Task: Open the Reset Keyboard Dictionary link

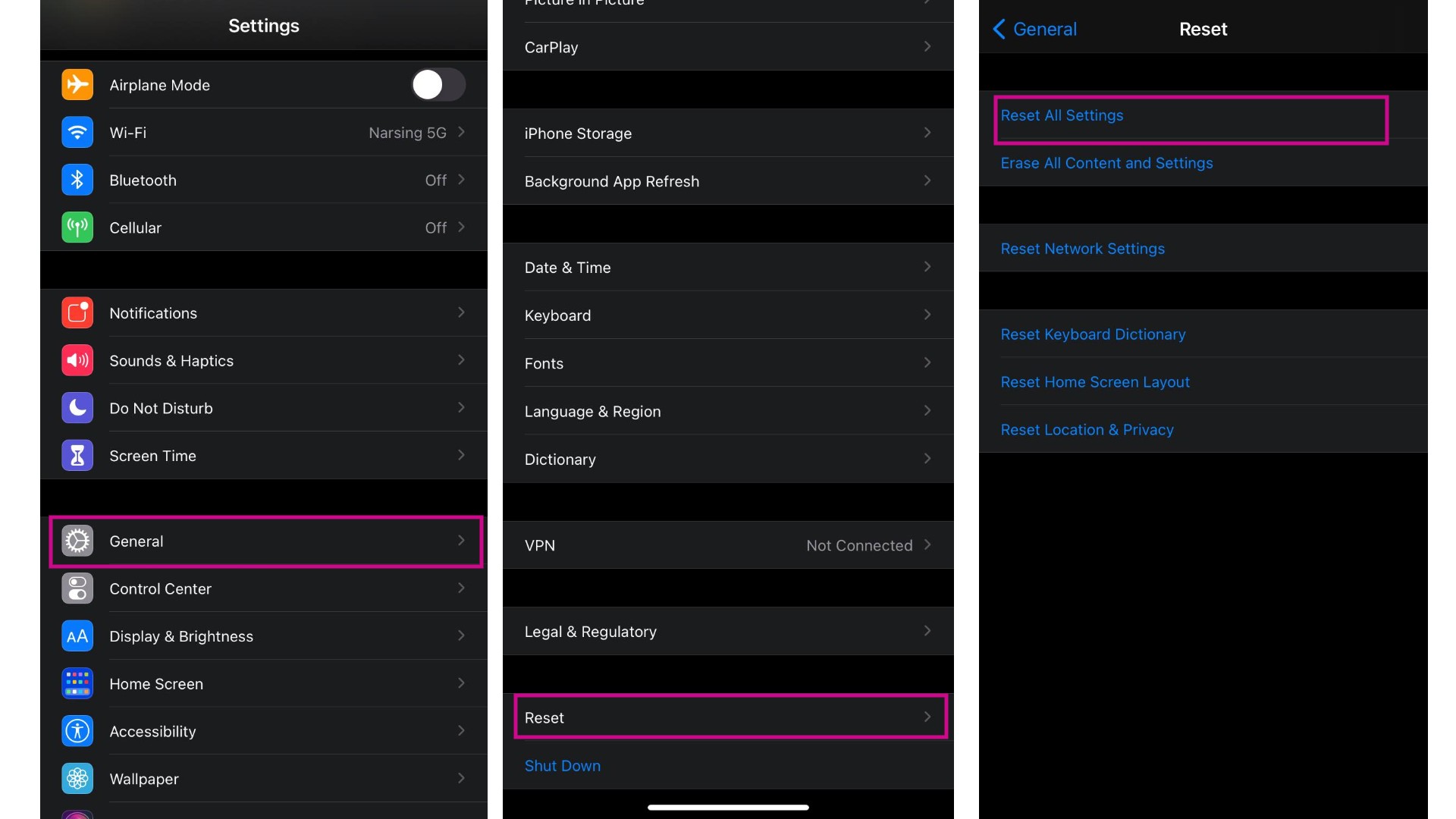Action: point(1093,333)
